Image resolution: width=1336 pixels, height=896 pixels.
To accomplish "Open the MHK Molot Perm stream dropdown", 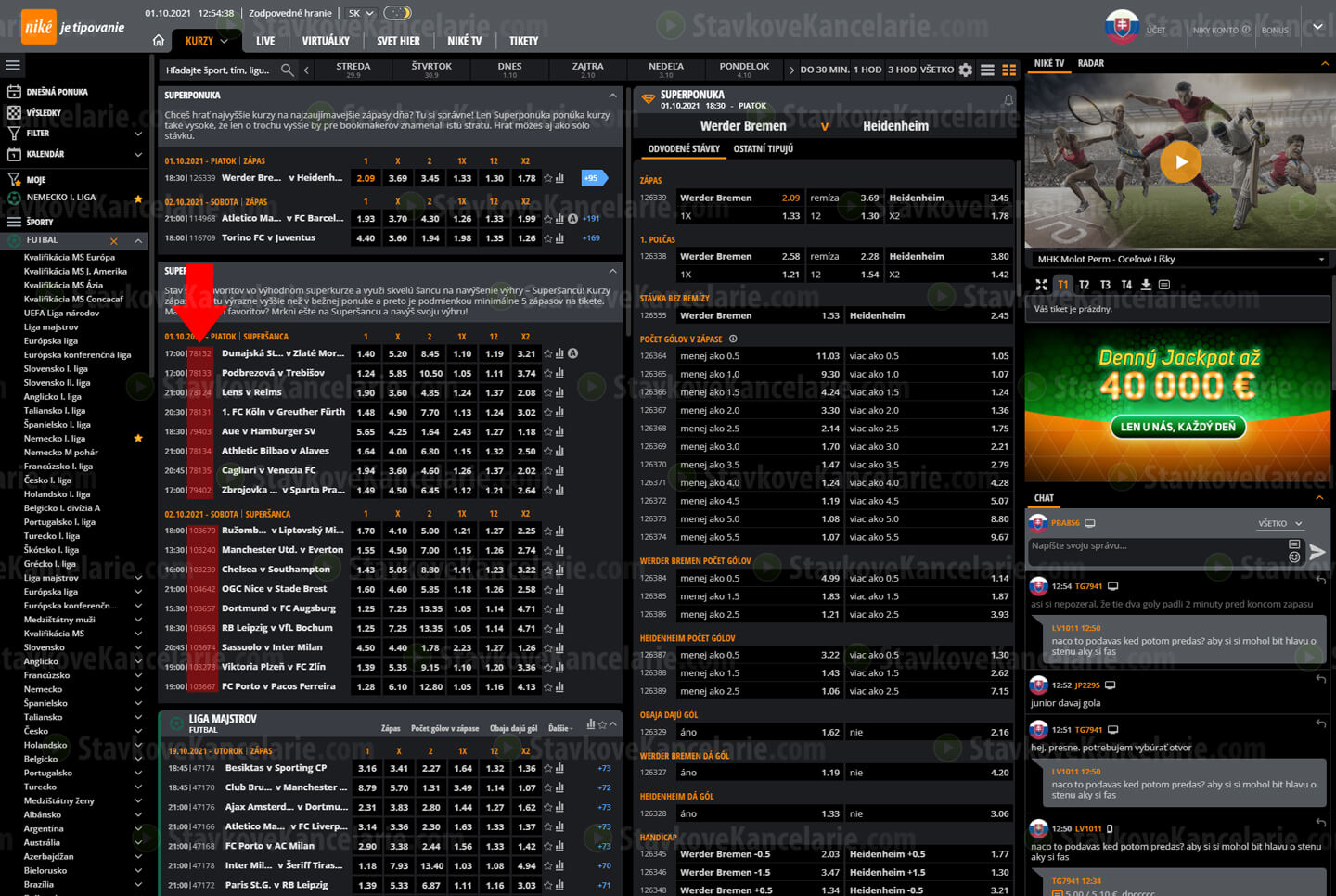I will [x=1179, y=259].
